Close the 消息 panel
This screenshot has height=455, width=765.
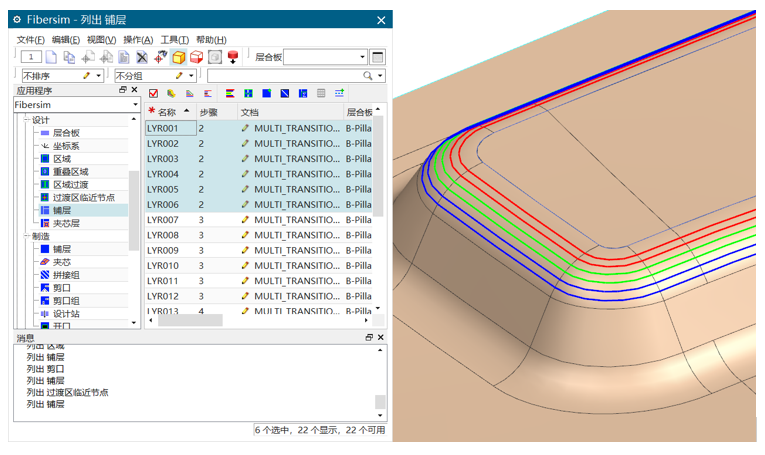381,337
